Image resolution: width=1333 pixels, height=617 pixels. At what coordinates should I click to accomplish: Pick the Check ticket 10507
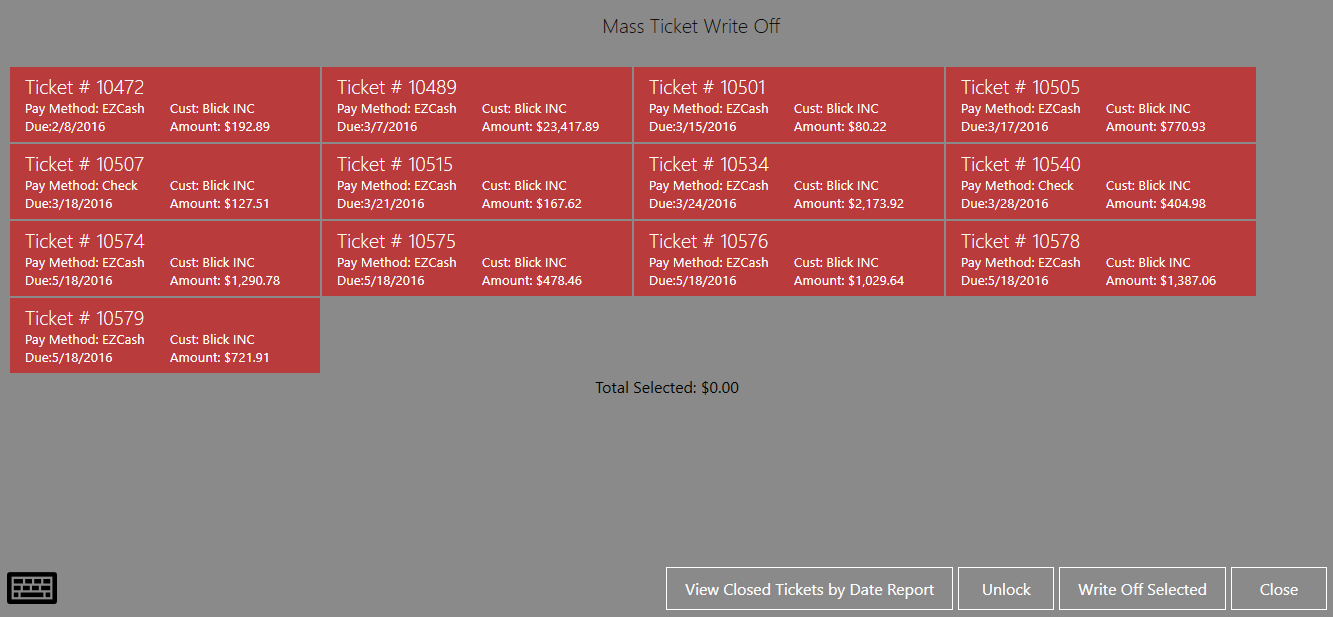(x=165, y=182)
